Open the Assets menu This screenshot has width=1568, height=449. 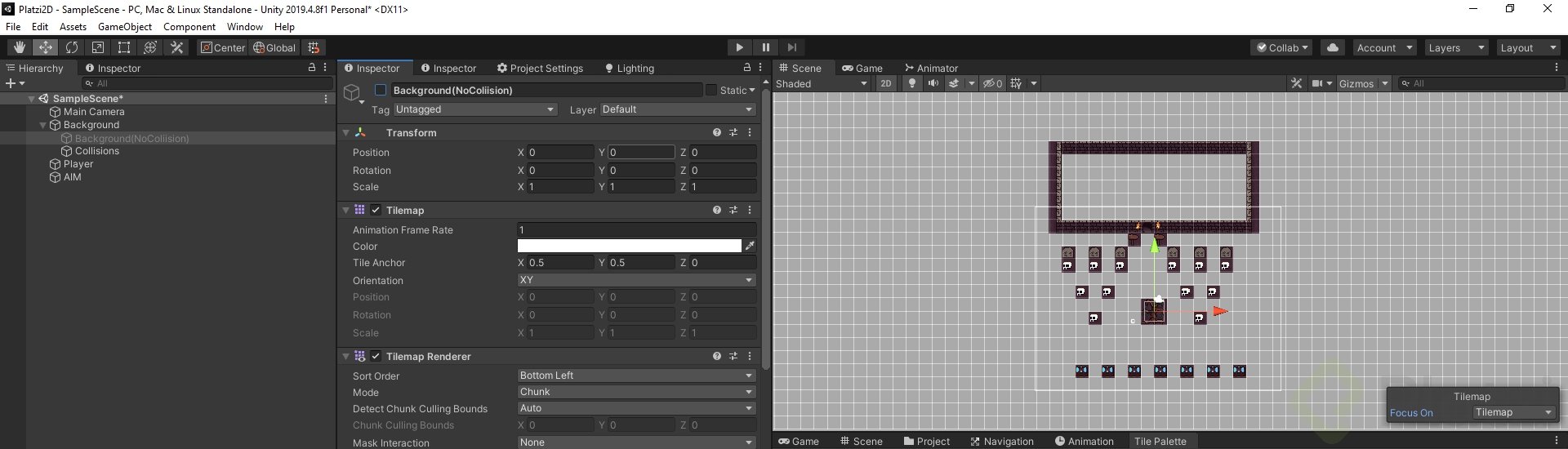(x=73, y=27)
